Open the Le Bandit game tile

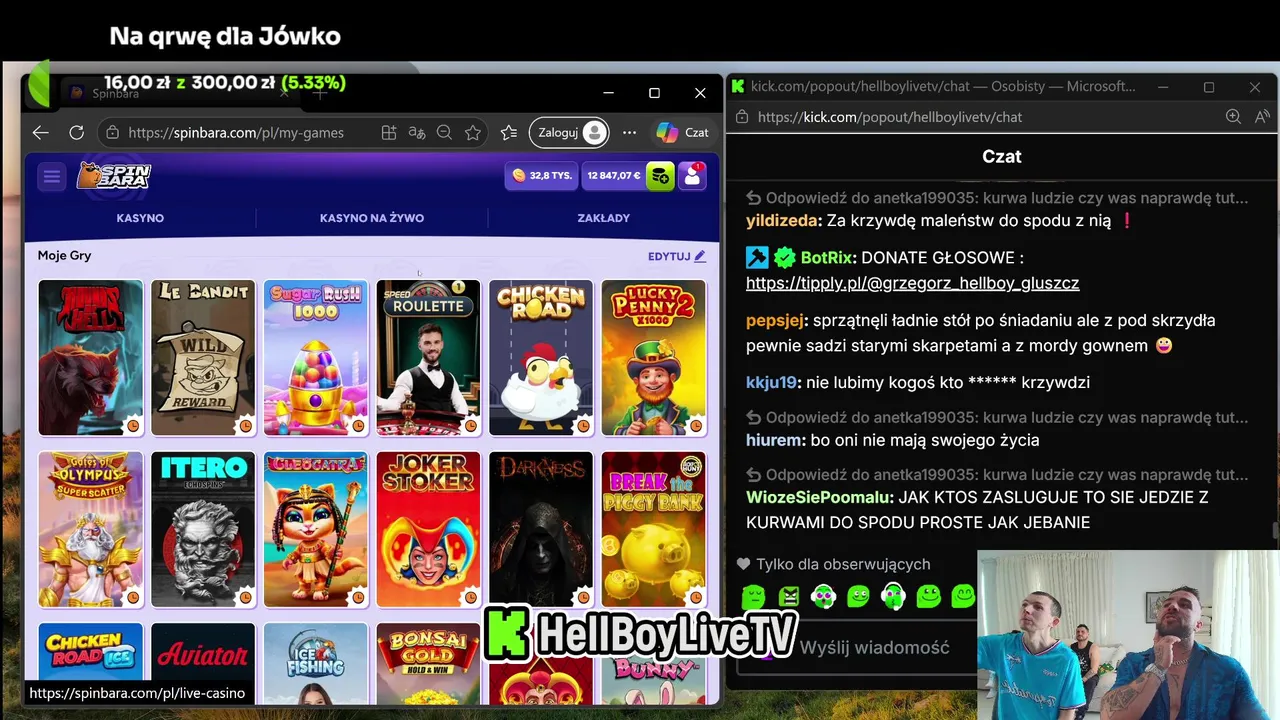(x=203, y=358)
